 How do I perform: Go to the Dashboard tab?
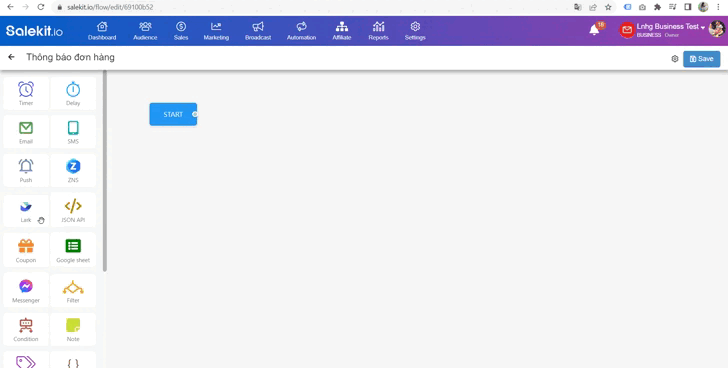click(x=102, y=31)
